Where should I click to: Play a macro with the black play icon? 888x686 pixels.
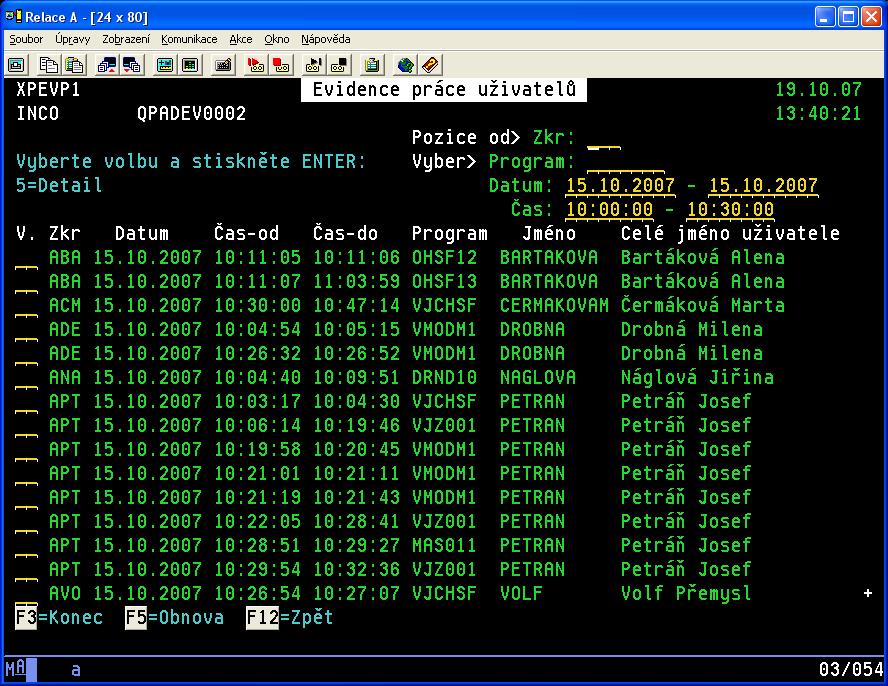point(314,65)
